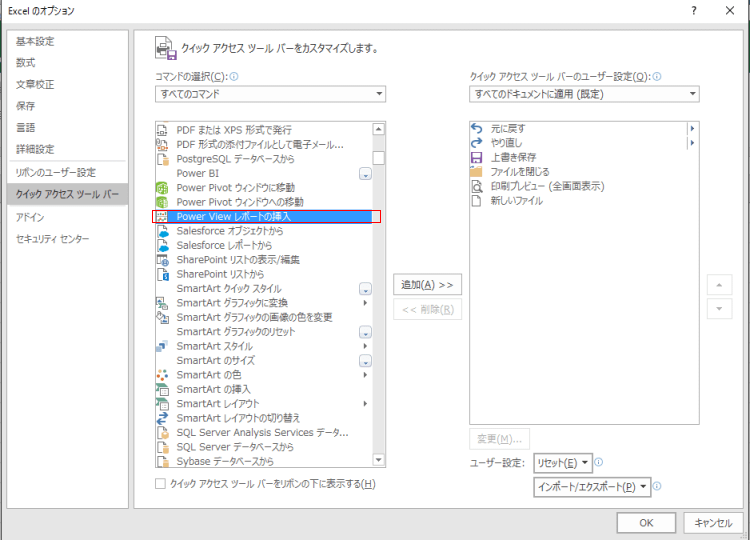750x540 pixels.
Task: Click the SharePoint リストの表示/編集 icon
Action: pyautogui.click(x=163, y=260)
